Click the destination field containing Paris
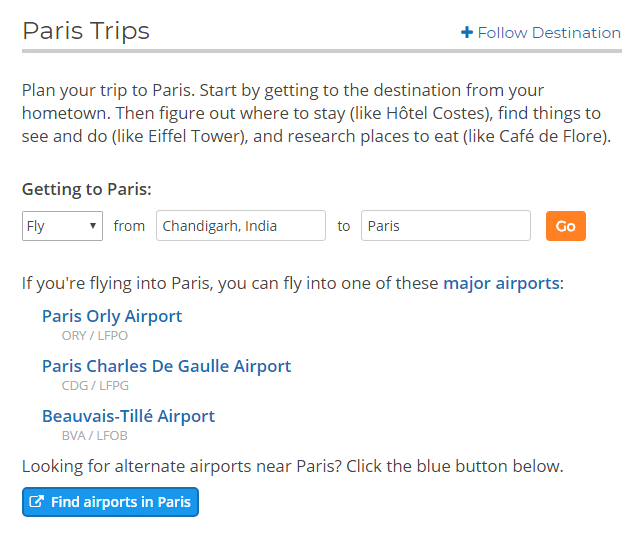Image resolution: width=641 pixels, height=543 pixels. (x=446, y=226)
